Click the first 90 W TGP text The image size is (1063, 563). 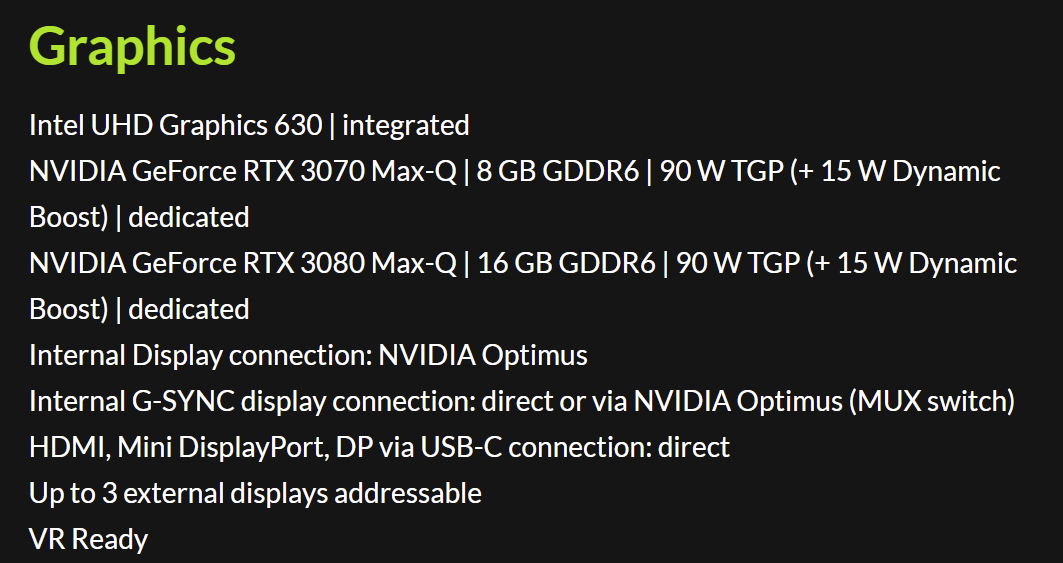(722, 172)
